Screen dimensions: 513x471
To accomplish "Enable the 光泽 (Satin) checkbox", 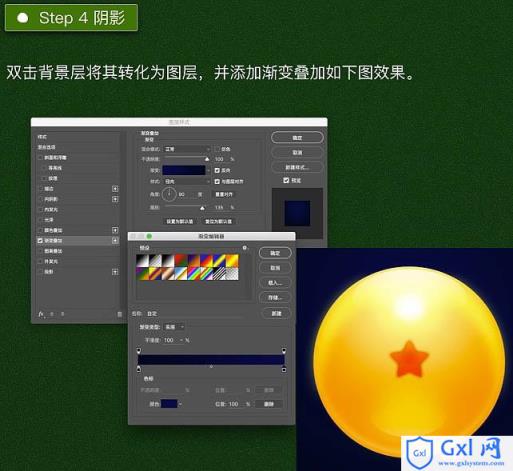I will (40, 220).
